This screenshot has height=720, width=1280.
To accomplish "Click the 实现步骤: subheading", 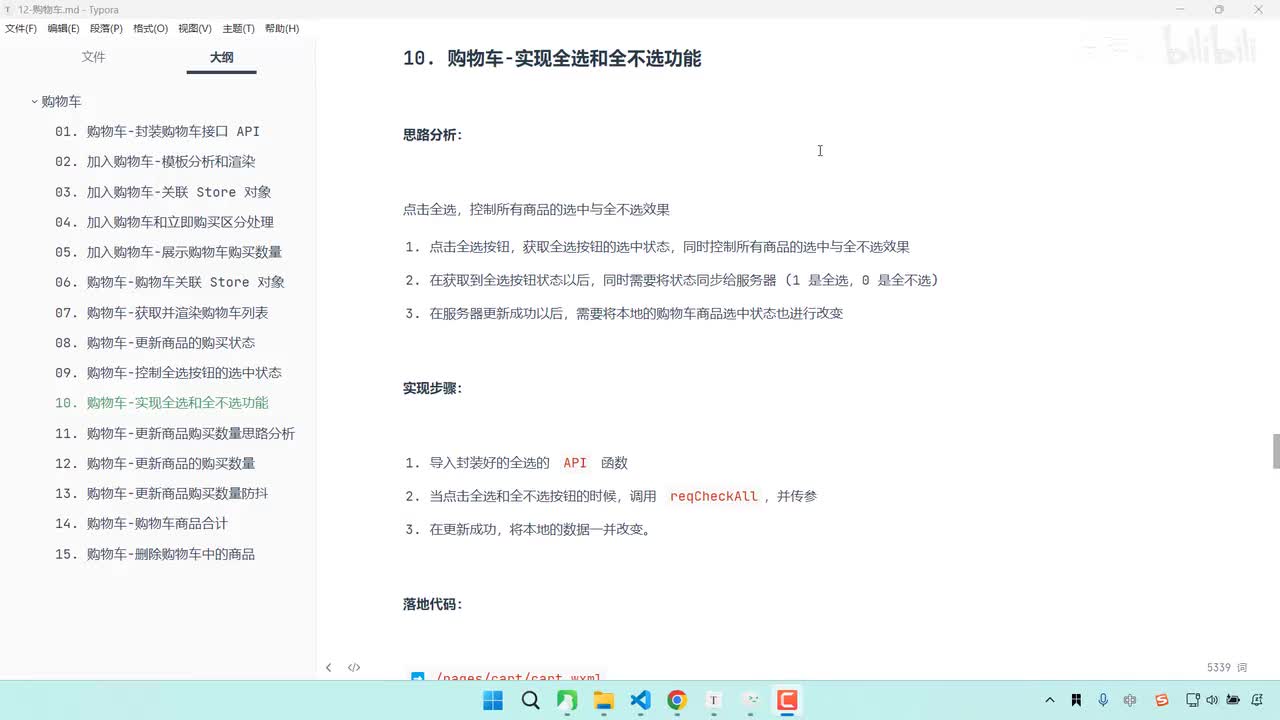I will click(433, 388).
